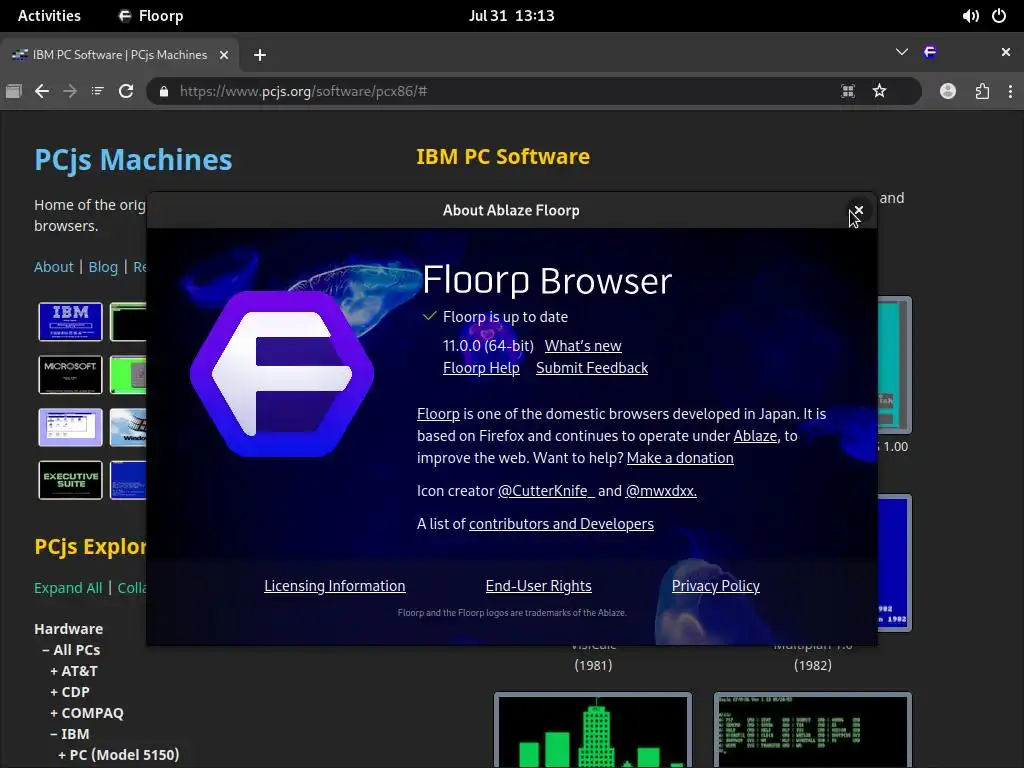The image size is (1024, 768).
Task: Open the QR code generator icon
Action: pos(848,91)
